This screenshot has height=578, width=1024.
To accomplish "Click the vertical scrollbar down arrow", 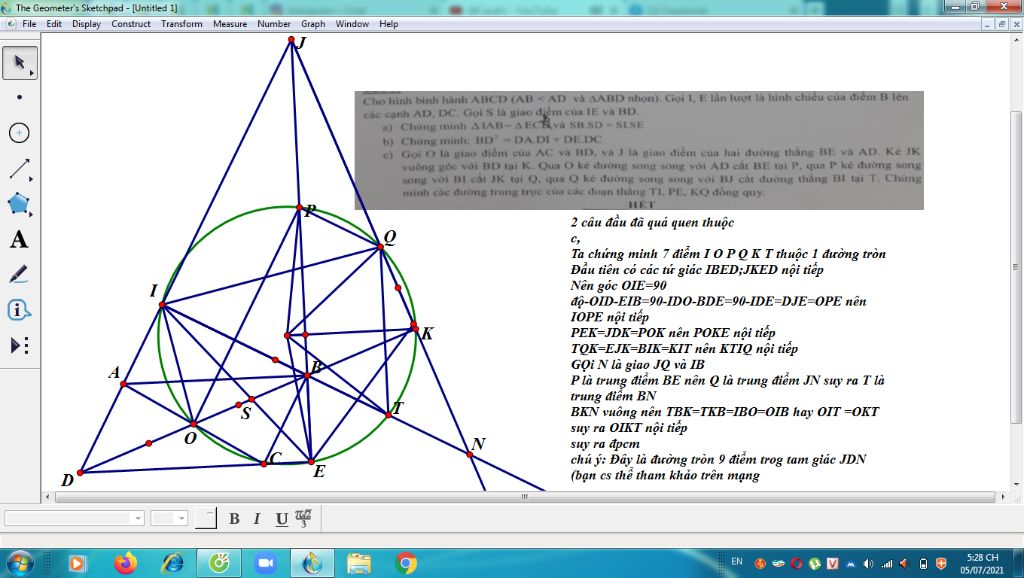I will [x=1016, y=484].
